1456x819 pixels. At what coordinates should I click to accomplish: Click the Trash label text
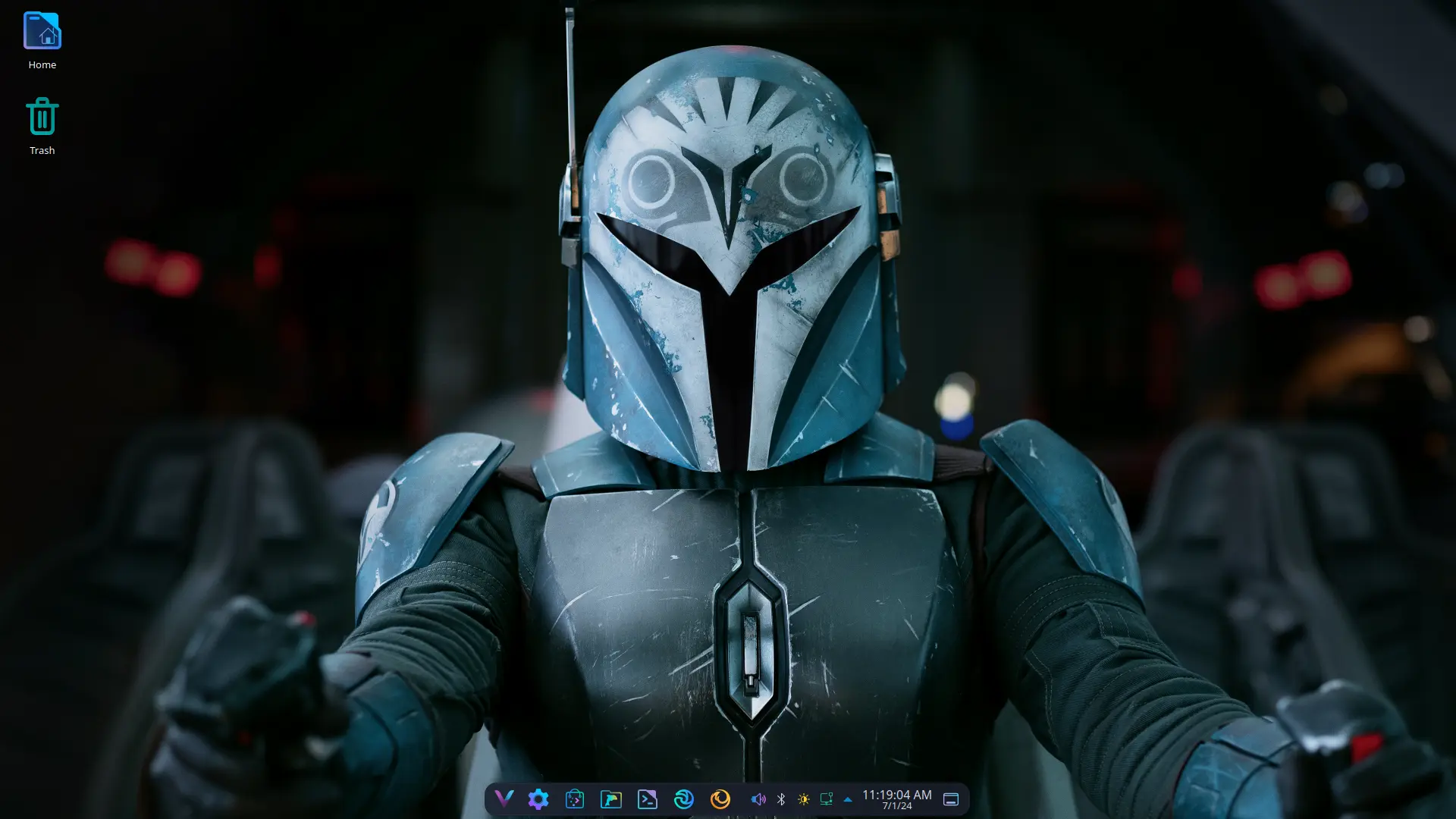click(42, 151)
